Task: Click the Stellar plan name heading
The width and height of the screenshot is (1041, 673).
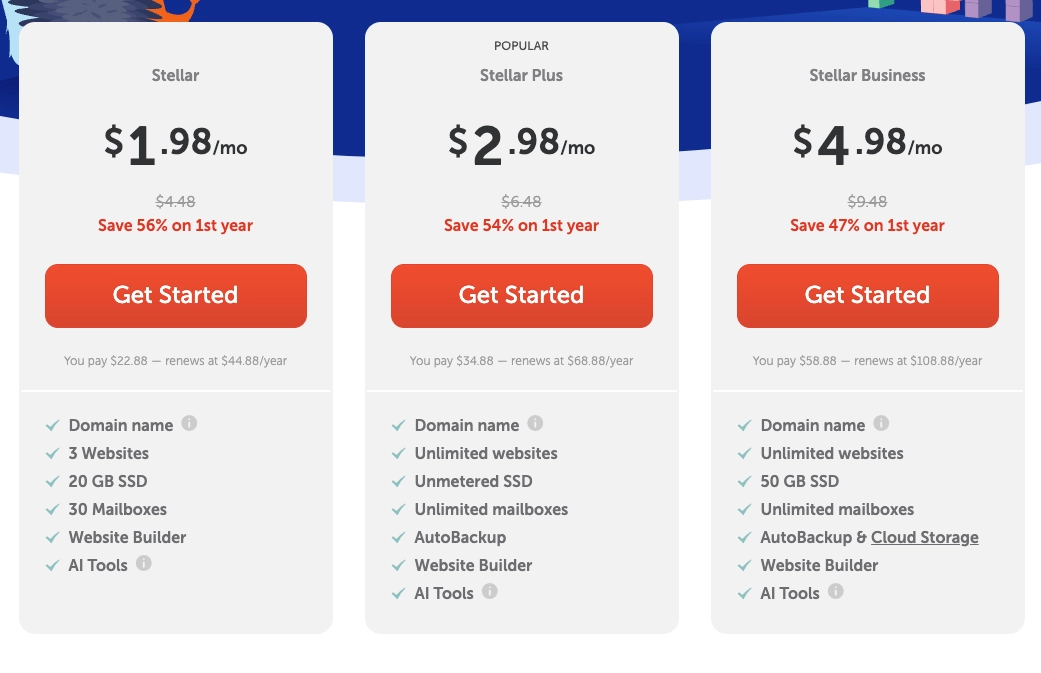Action: pyautogui.click(x=175, y=76)
